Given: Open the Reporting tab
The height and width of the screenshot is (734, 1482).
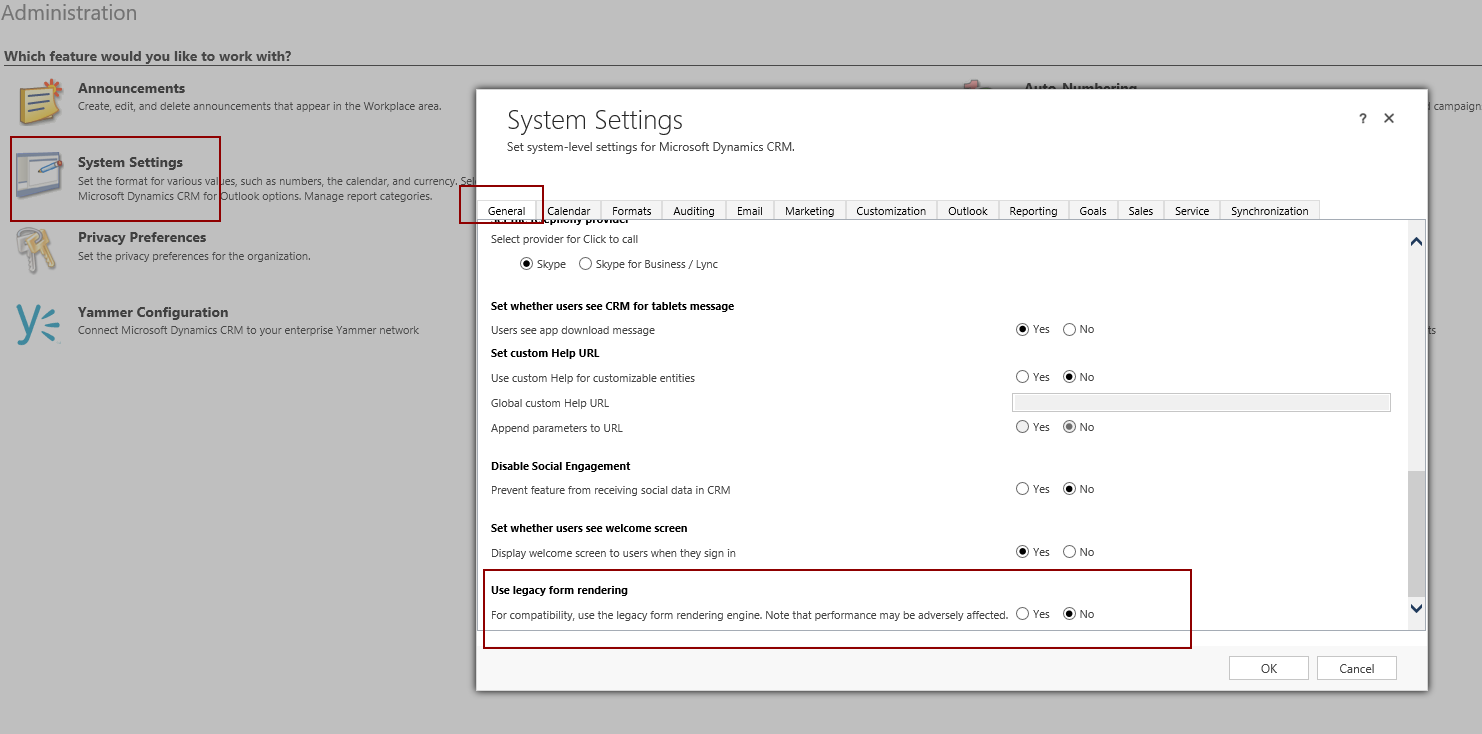Looking at the screenshot, I should tap(1033, 210).
